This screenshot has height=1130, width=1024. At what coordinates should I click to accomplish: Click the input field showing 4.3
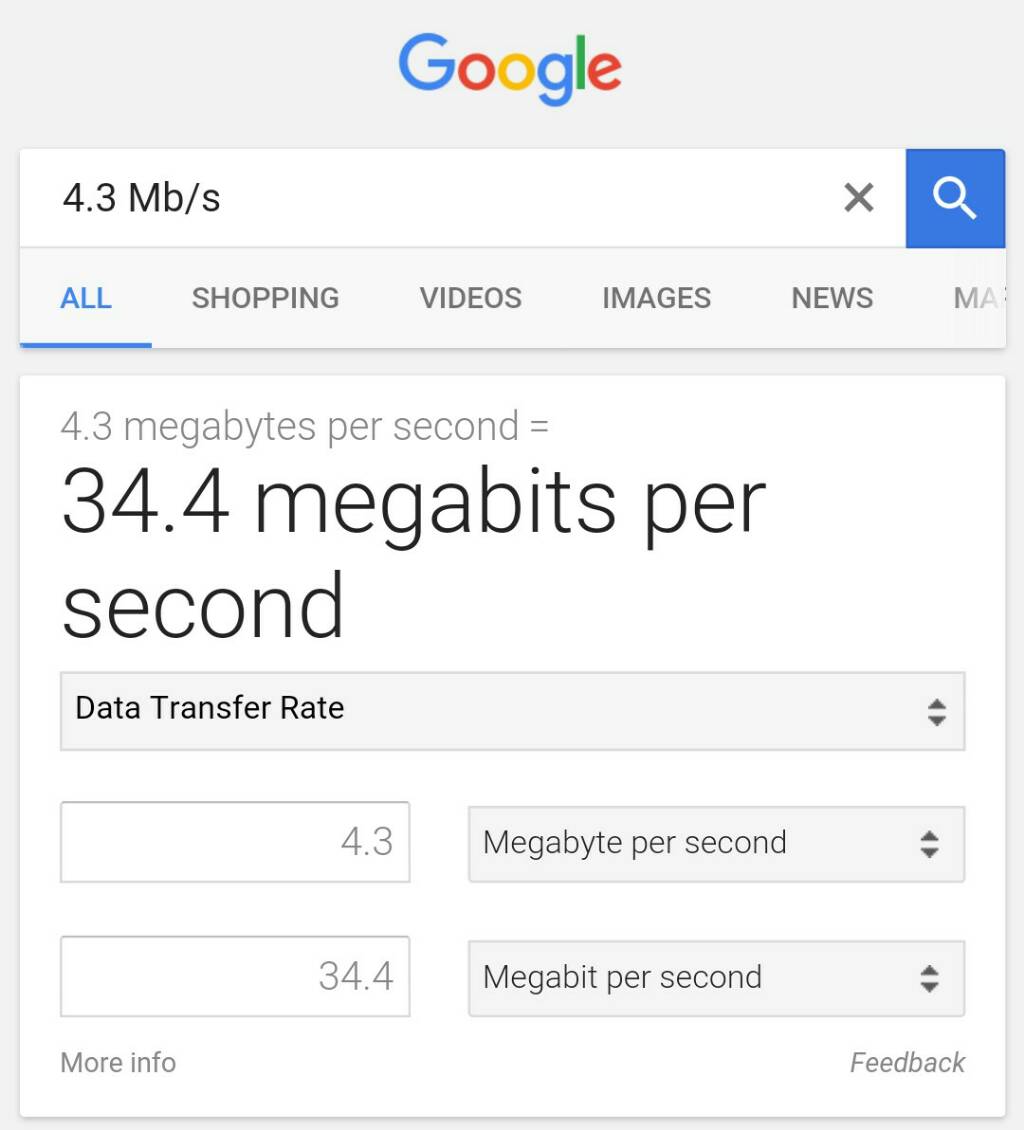[x=236, y=841]
